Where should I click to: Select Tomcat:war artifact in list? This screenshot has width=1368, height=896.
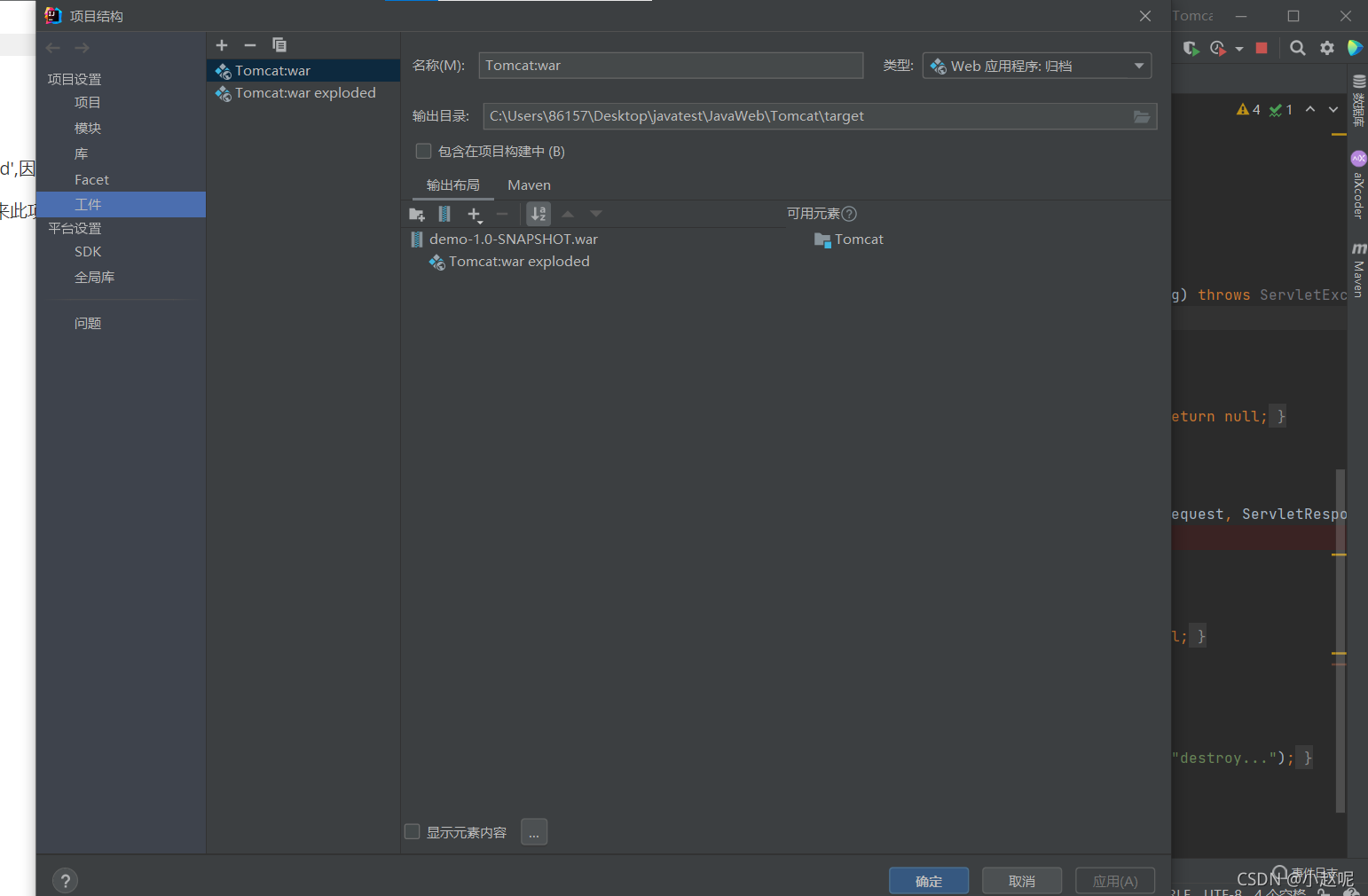[x=303, y=71]
